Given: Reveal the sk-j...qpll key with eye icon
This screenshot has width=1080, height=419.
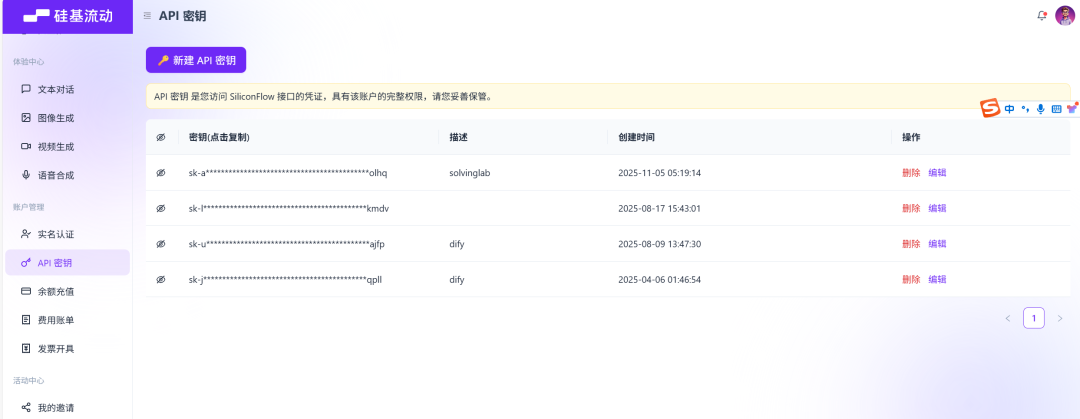Looking at the screenshot, I should tap(161, 280).
